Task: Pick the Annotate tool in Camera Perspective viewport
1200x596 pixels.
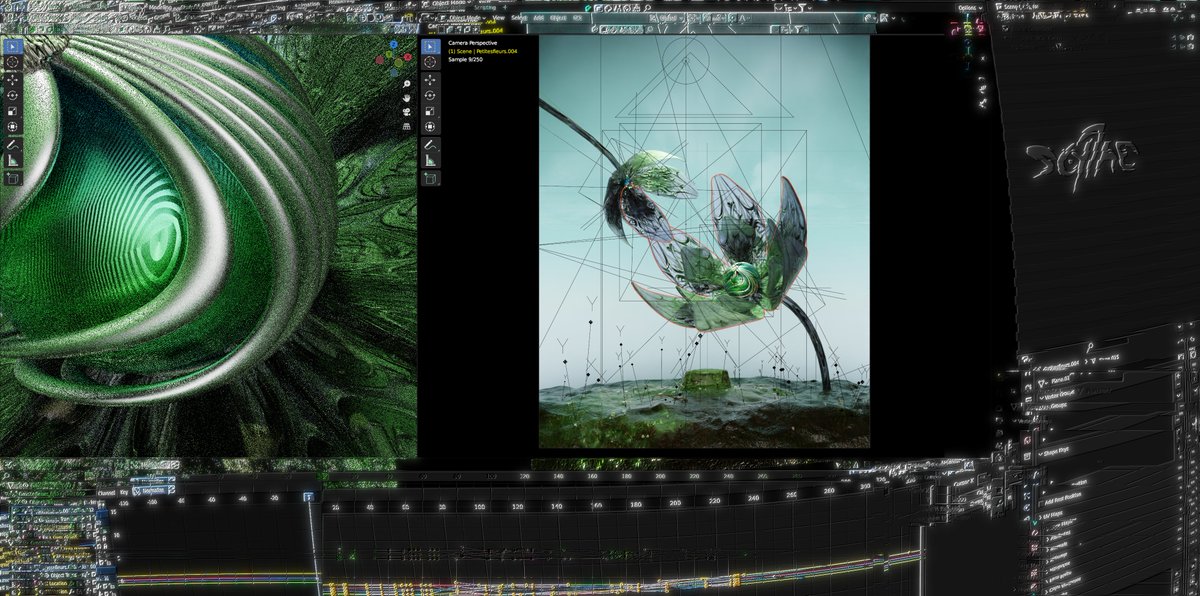Action: (431, 145)
